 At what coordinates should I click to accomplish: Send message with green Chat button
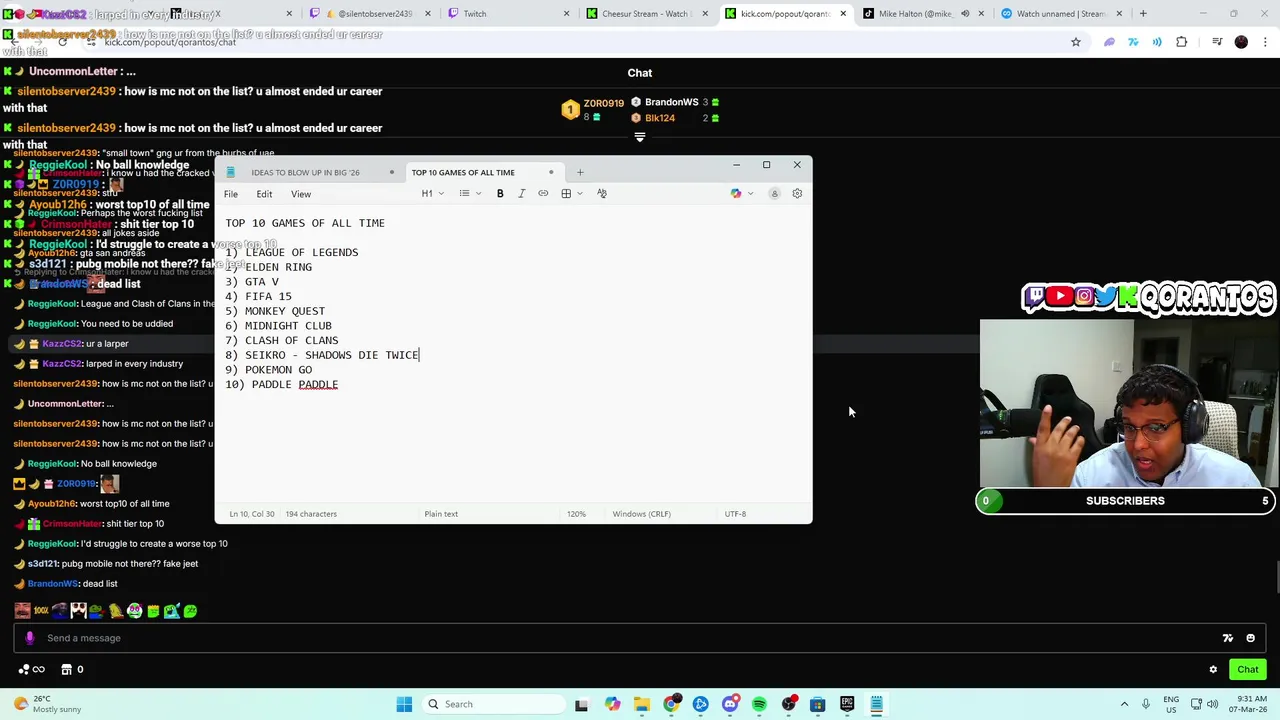pos(1248,670)
